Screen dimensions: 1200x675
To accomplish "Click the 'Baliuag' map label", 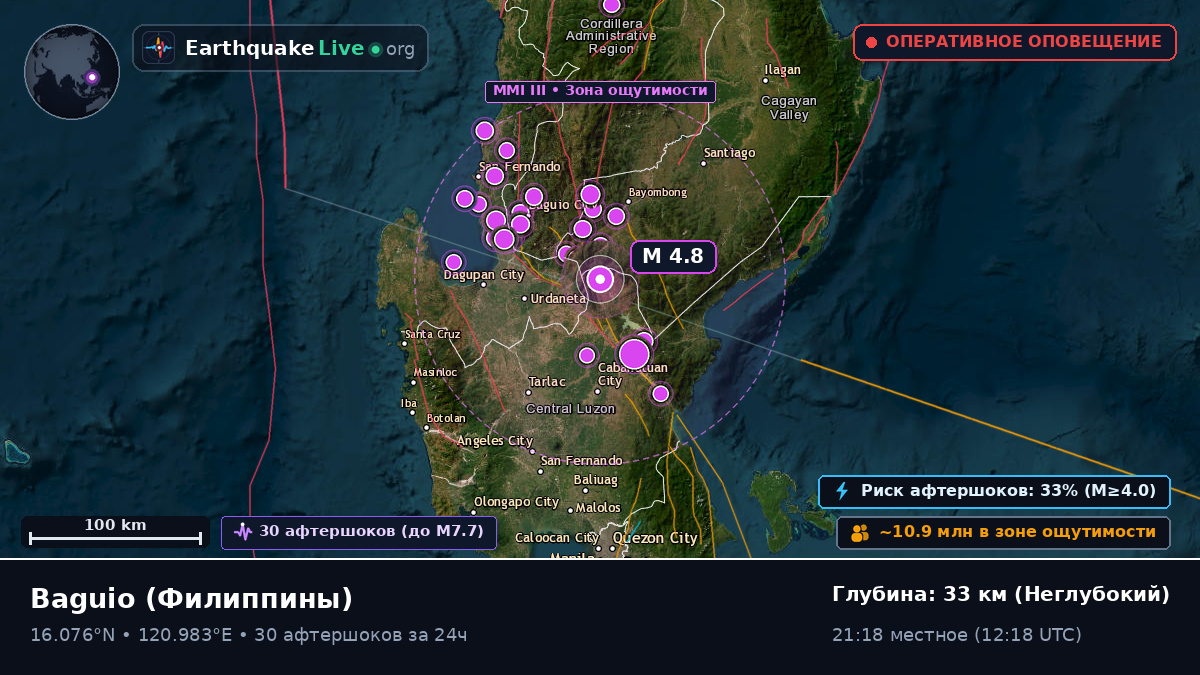I will [596, 480].
